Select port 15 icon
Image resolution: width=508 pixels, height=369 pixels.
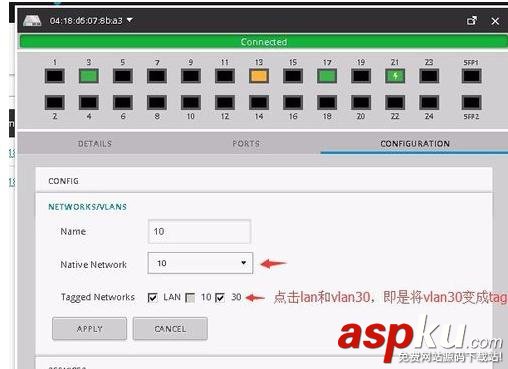pos(293,76)
